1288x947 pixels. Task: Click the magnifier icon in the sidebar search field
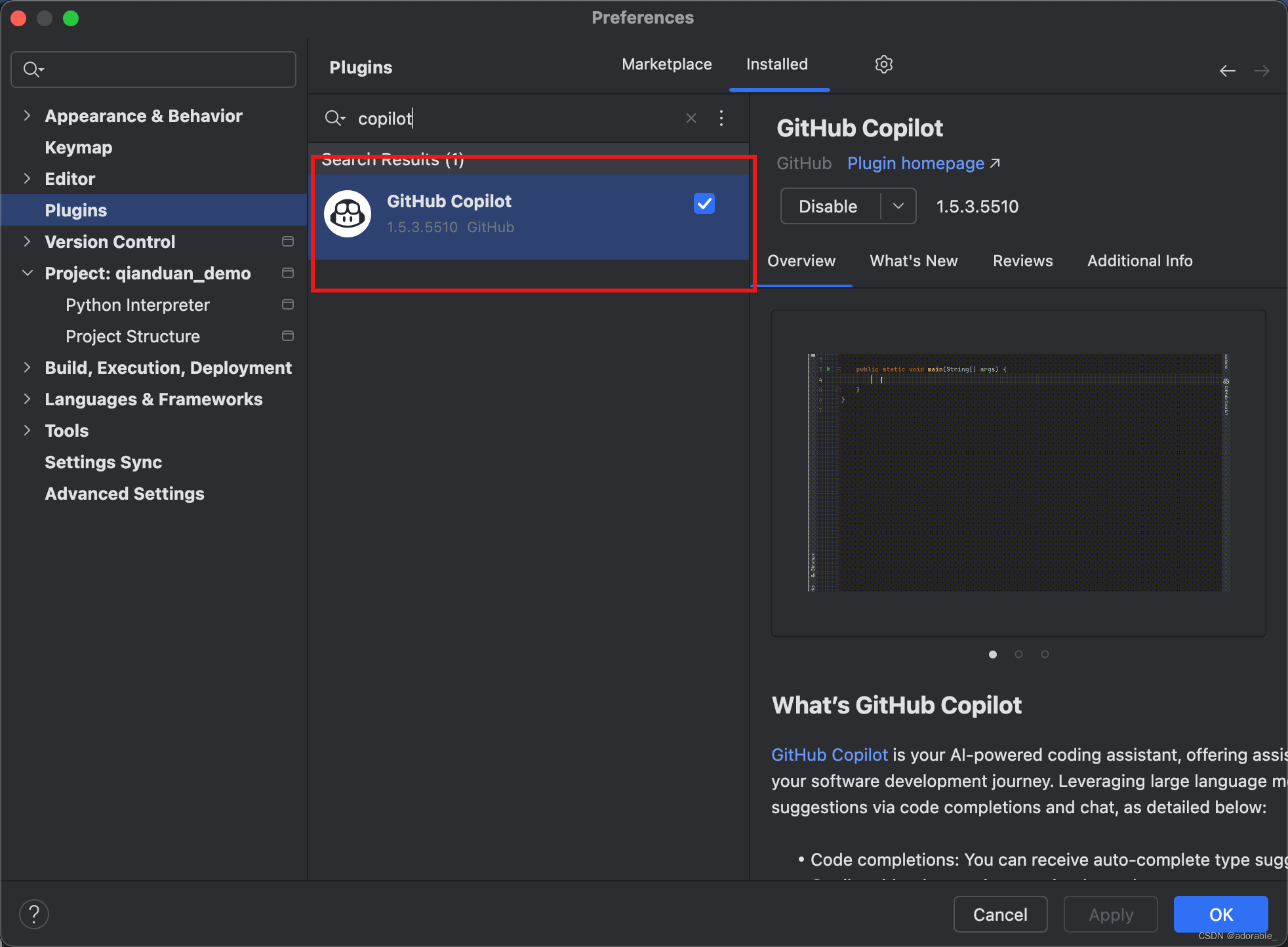point(33,69)
